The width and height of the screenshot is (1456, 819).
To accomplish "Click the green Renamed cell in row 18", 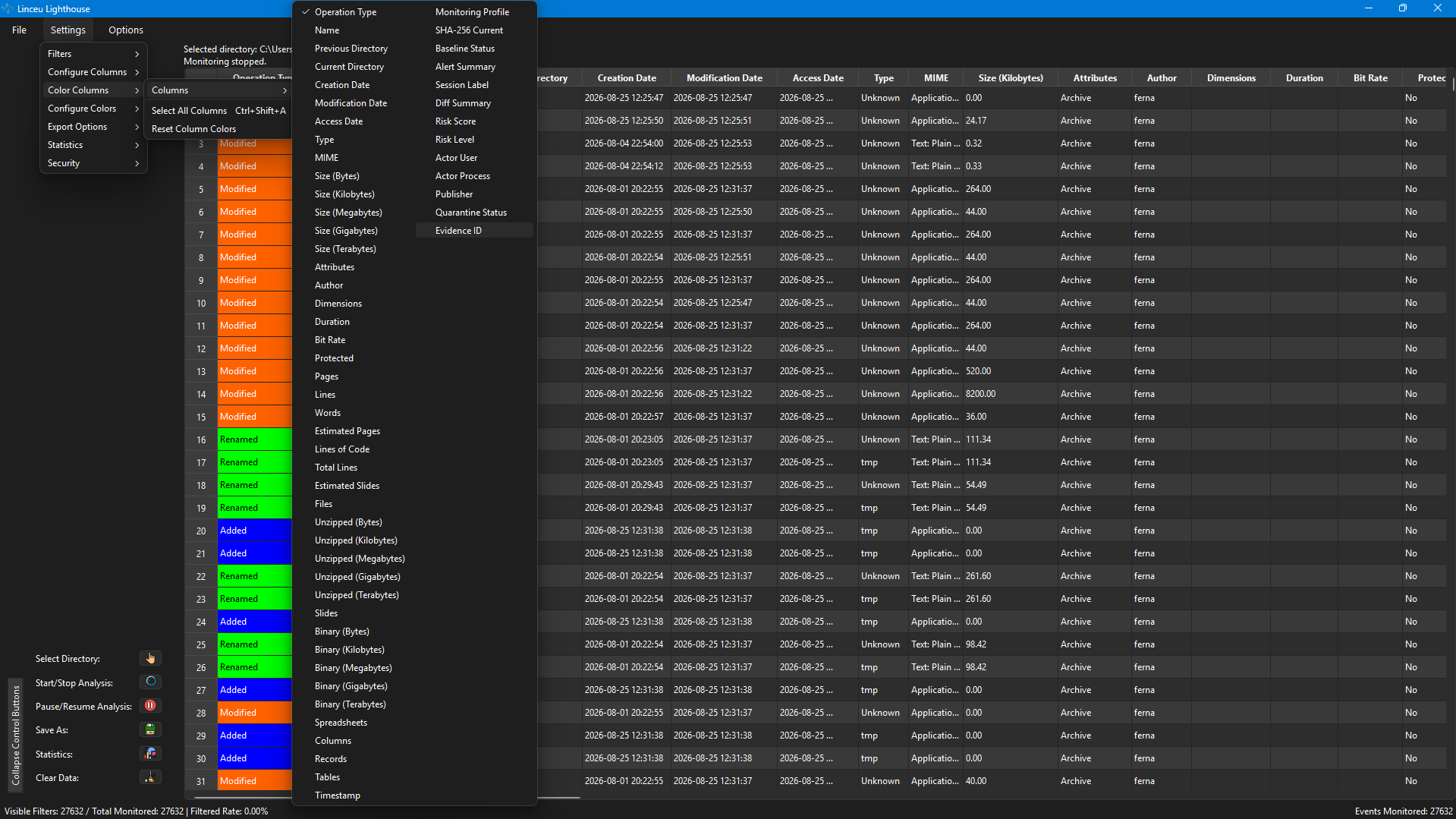I will point(254,485).
